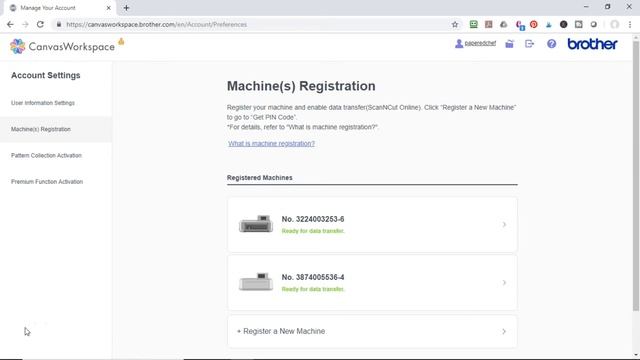
Task: Click the projects folder icon in header
Action: pos(509,44)
